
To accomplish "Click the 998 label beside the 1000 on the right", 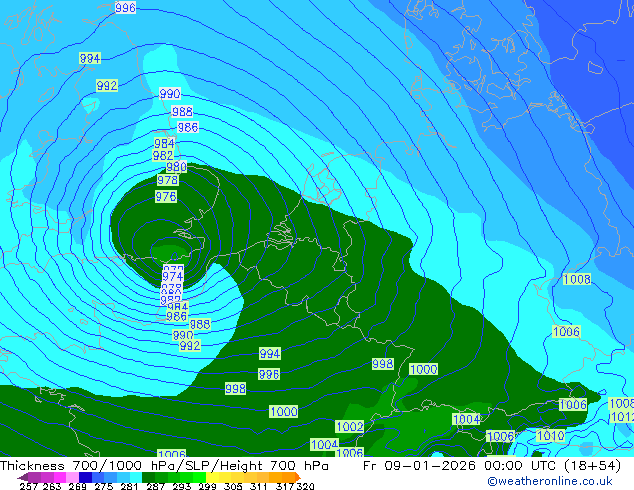I will pyautogui.click(x=383, y=364).
